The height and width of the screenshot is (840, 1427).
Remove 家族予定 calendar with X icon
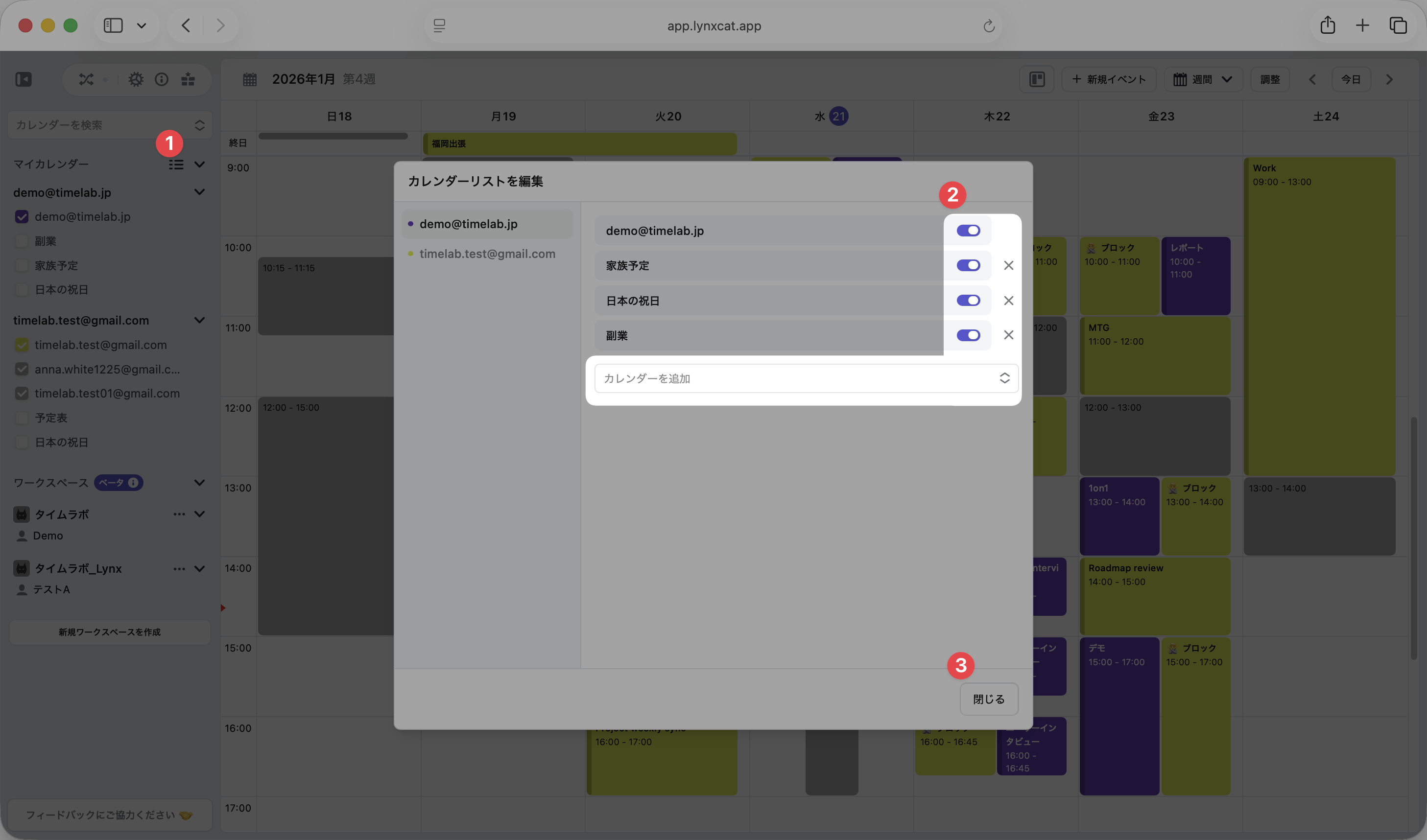click(x=1008, y=265)
